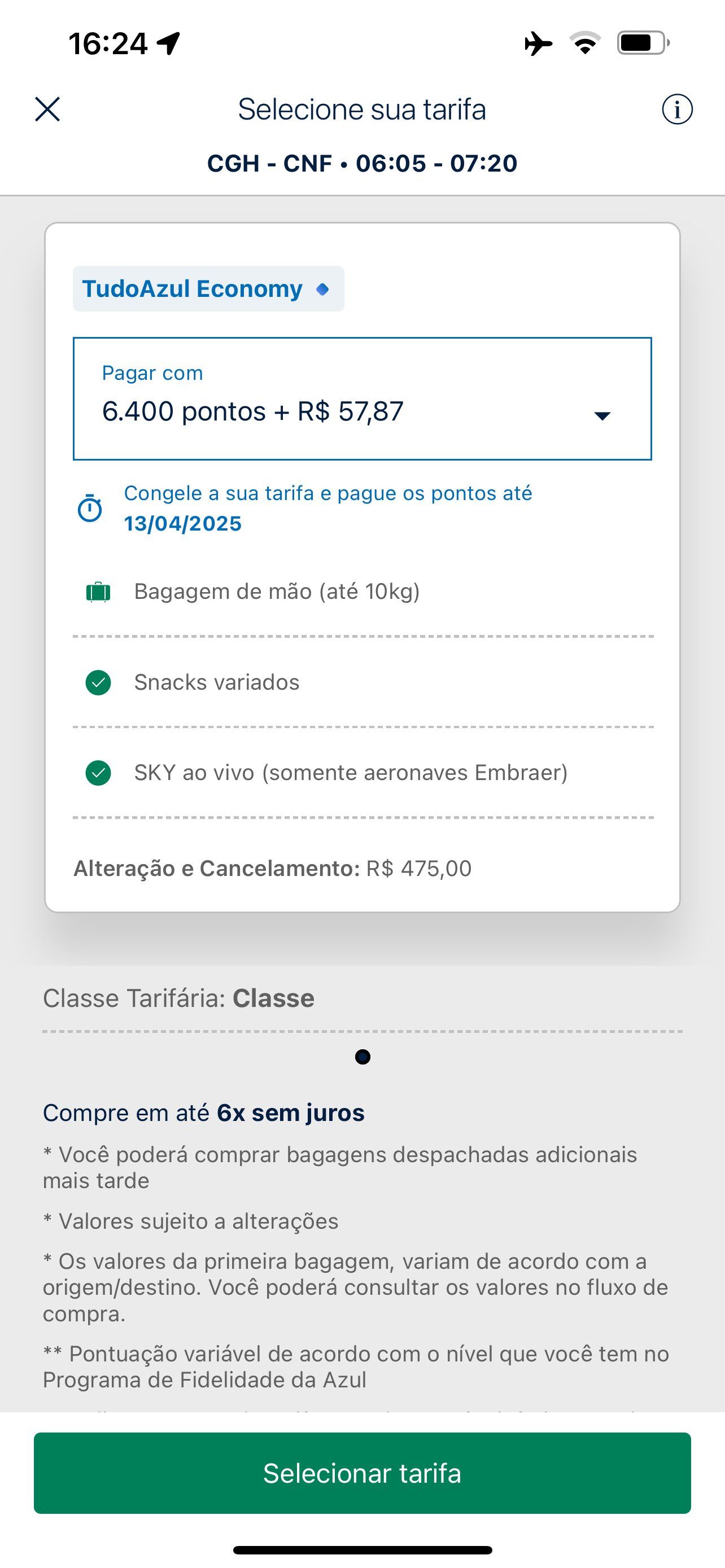This screenshot has width=725, height=1568.
Task: Tap the blue diamond beside TudoAzul Economy
Action: click(322, 289)
